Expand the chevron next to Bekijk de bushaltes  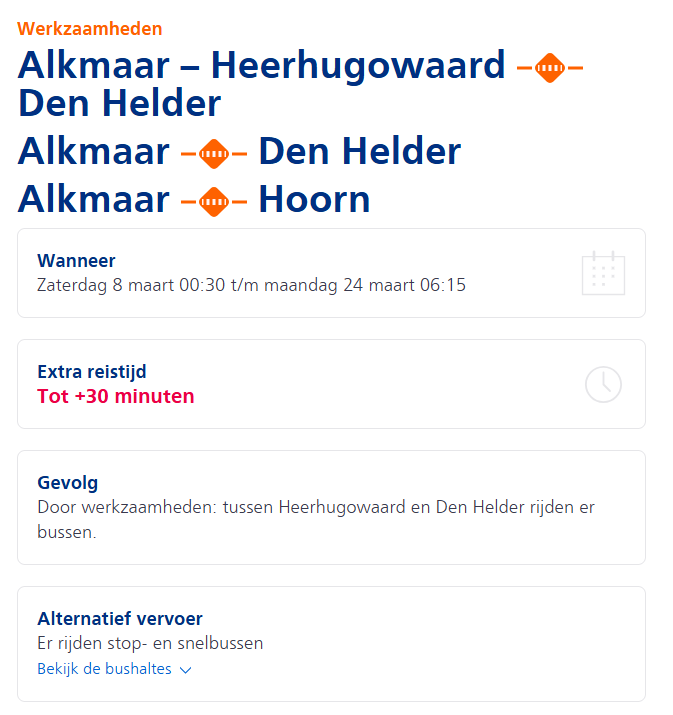point(185,670)
